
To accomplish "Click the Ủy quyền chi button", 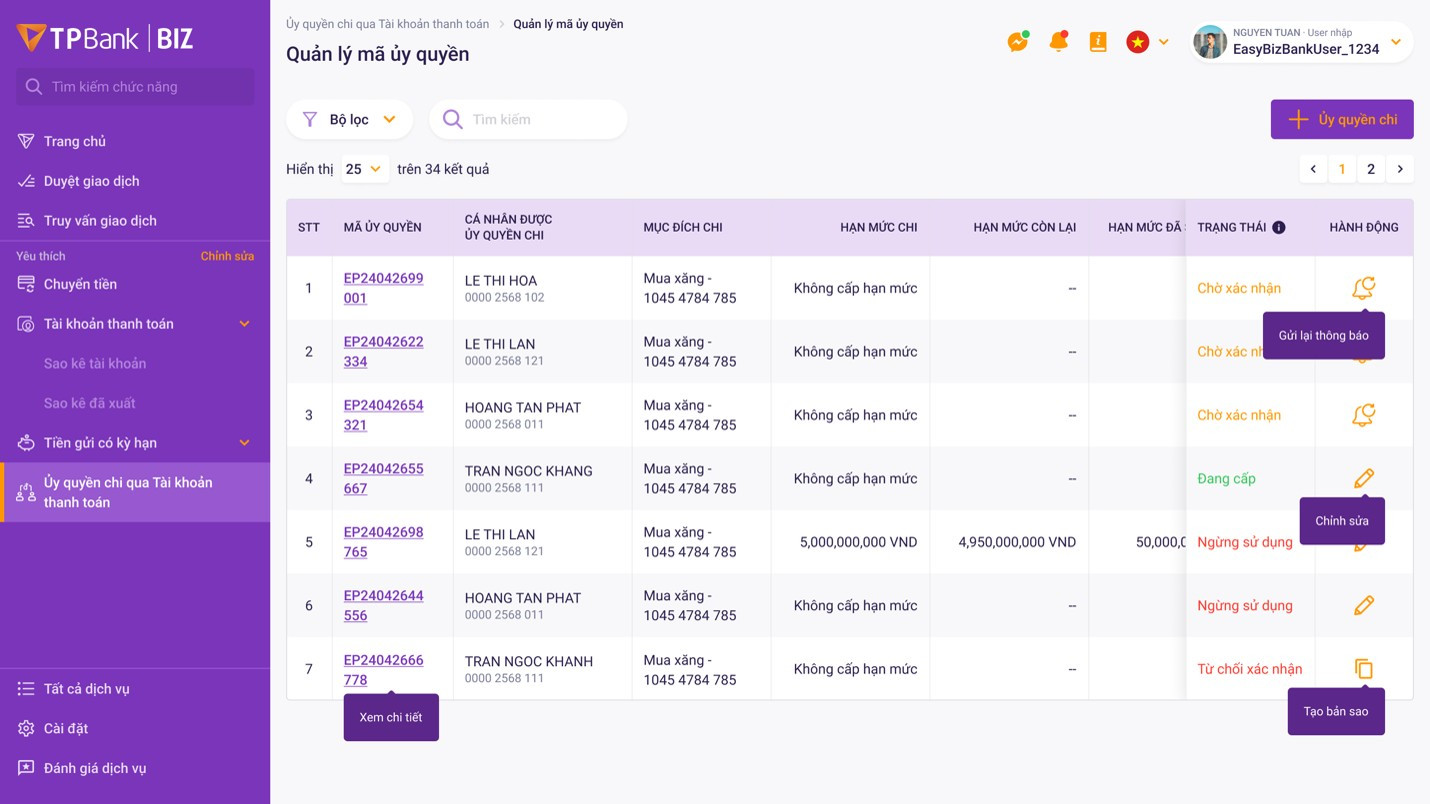I will coord(1342,119).
